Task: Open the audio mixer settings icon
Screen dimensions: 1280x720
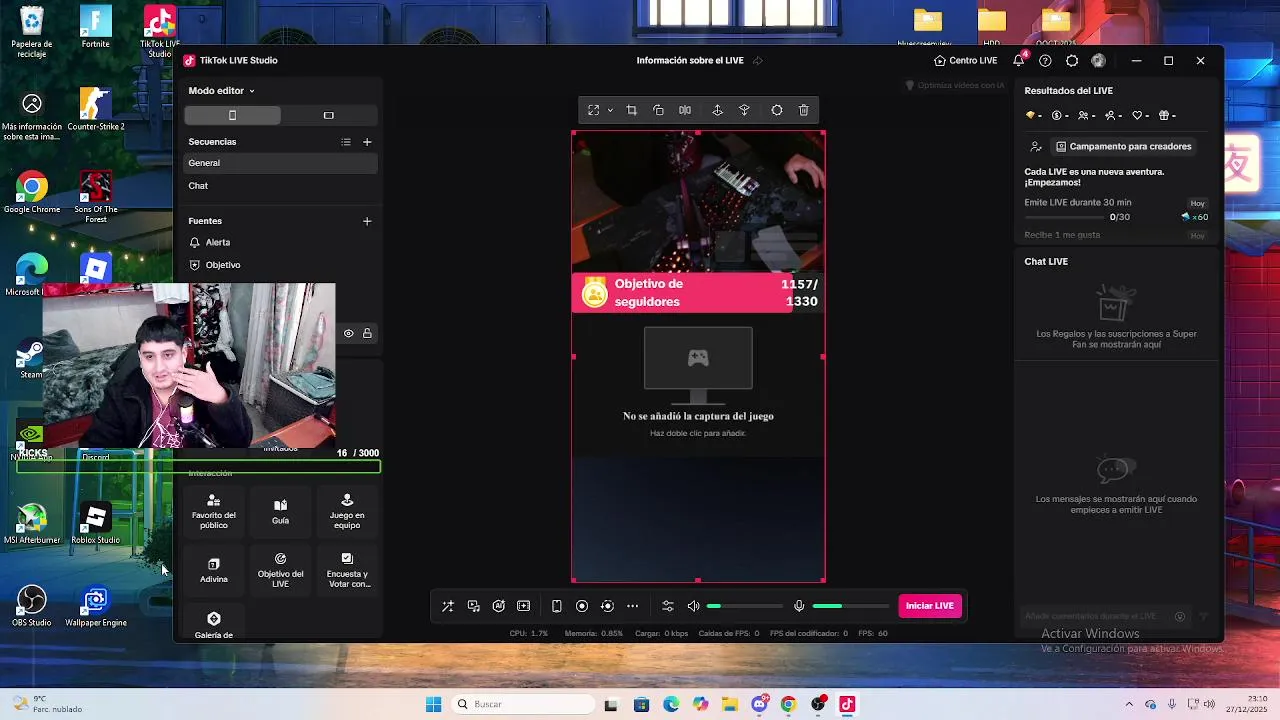Action: coord(668,606)
